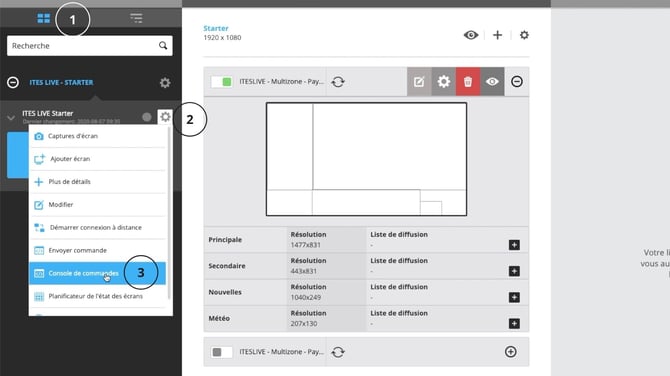This screenshot has width=670, height=376.
Task: Select Plus de détails menu item
Action: (97, 182)
